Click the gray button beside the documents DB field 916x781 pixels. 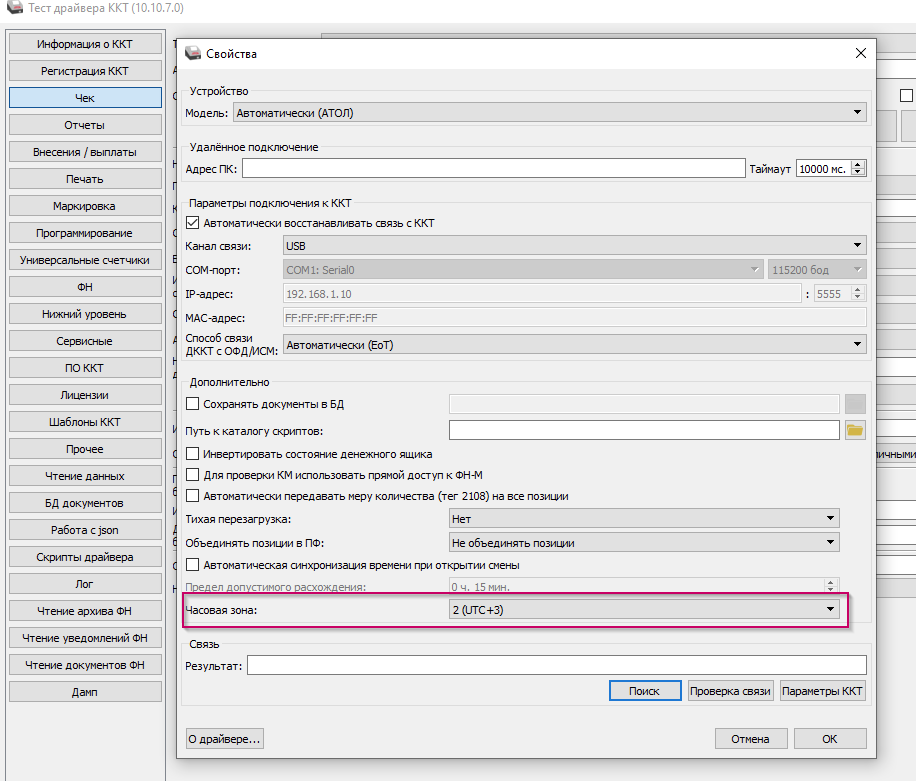pyautogui.click(x=854, y=404)
